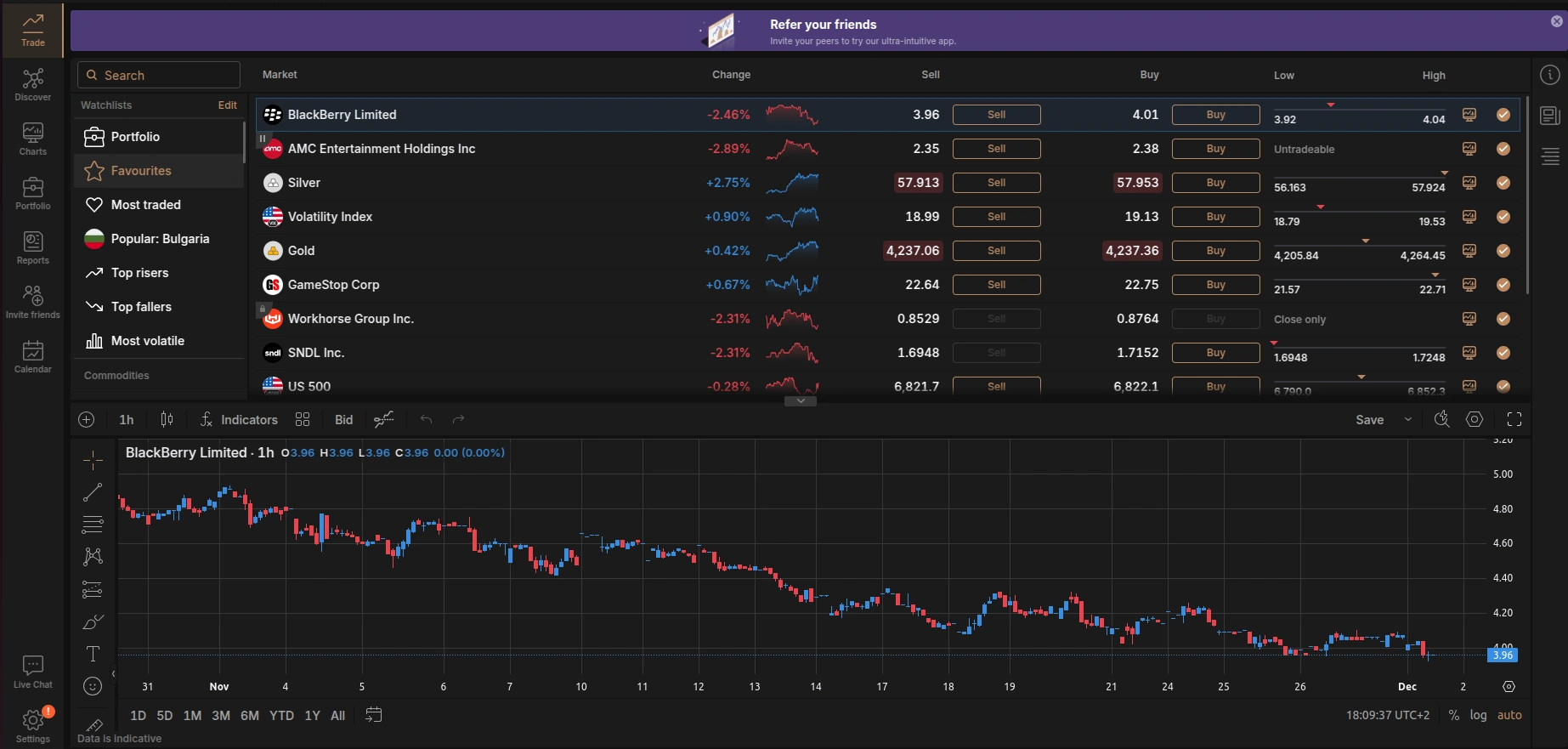Toggle favourite checkmark for AMC Entertainment

tap(1503, 149)
